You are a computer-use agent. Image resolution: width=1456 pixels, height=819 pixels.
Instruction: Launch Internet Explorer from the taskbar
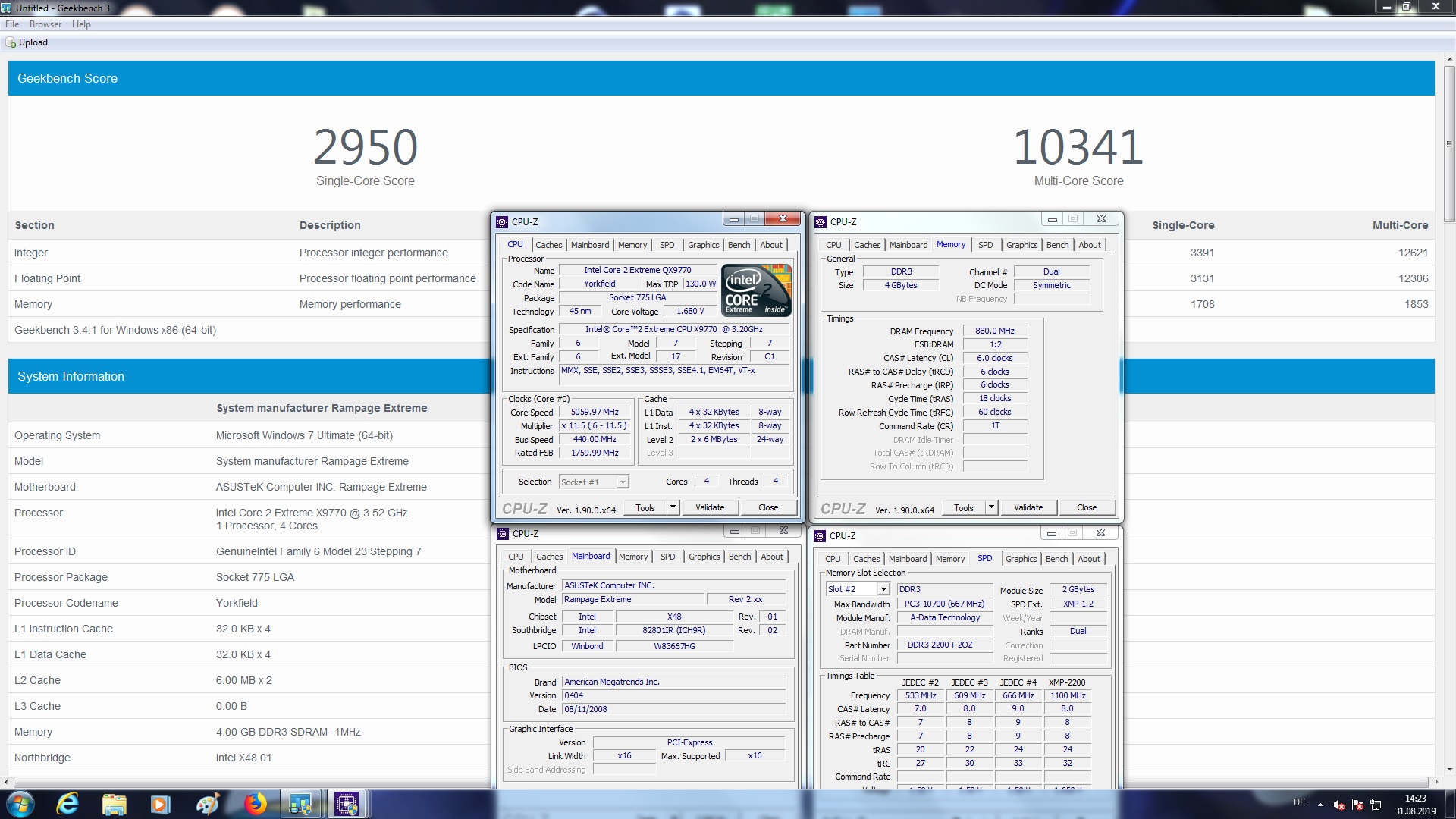pos(67,804)
